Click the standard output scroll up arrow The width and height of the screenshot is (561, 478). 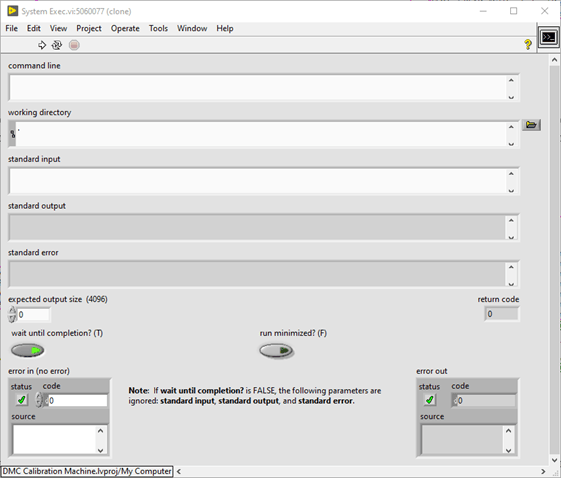[511, 220]
